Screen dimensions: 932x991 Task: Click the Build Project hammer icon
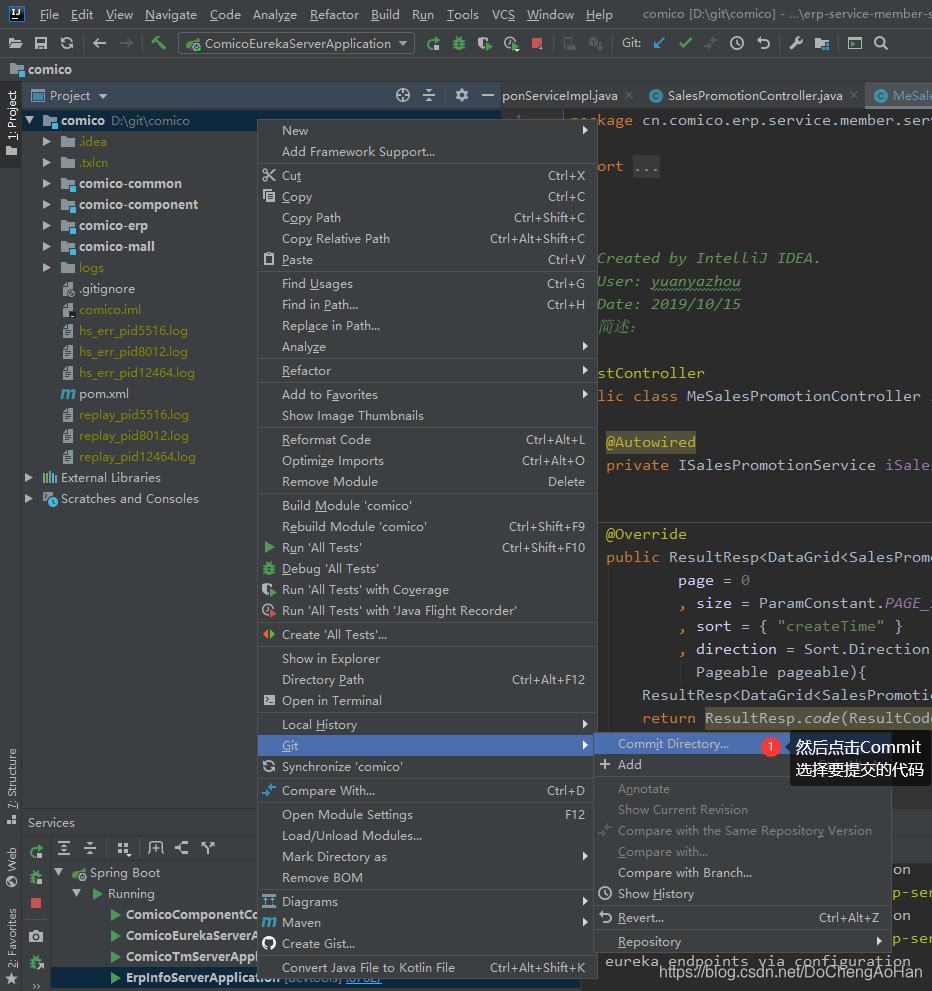pyautogui.click(x=158, y=43)
